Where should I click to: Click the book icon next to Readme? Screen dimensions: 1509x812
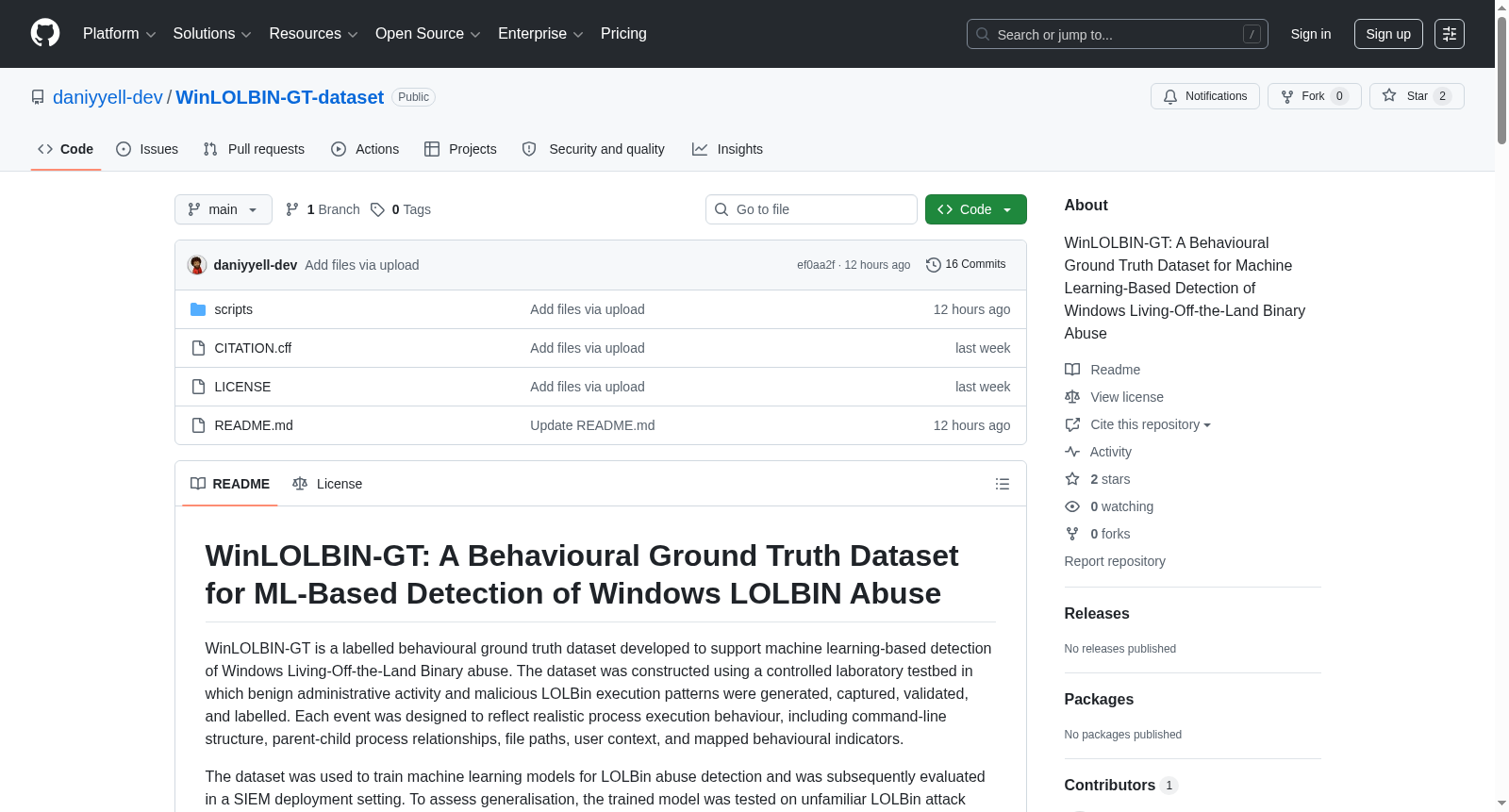point(1072,370)
